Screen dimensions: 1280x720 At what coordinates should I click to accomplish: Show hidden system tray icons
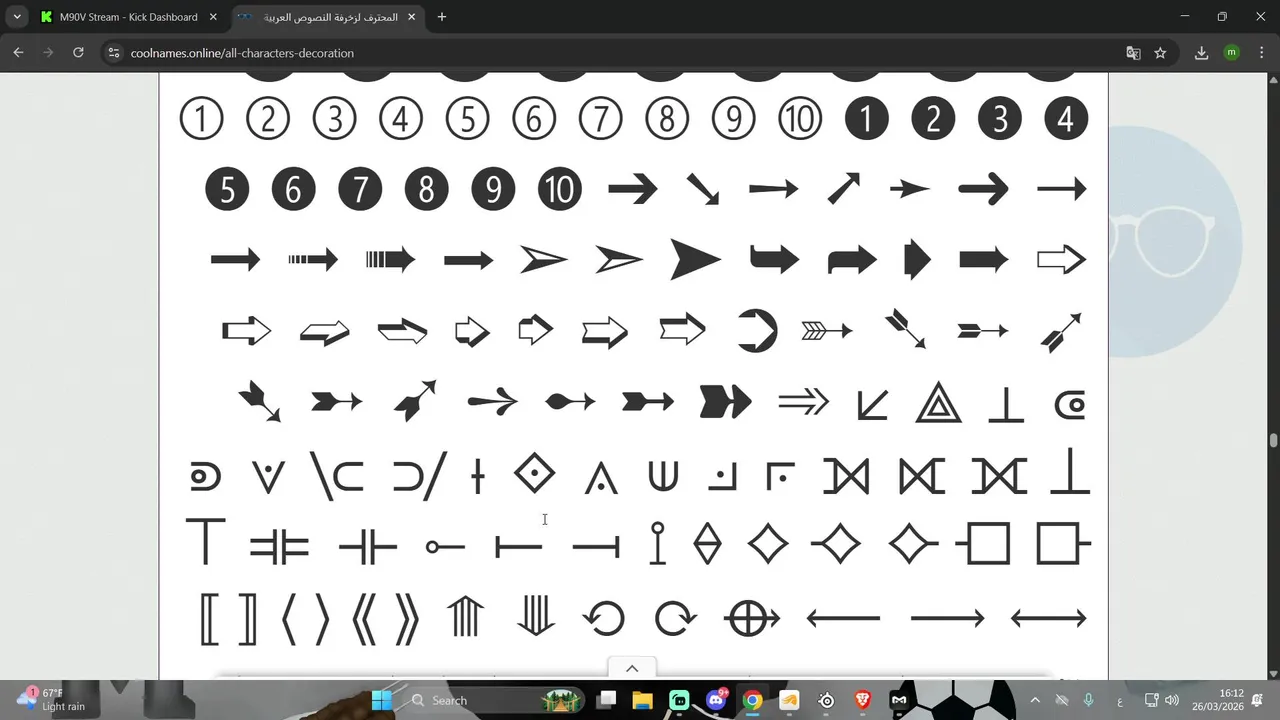click(1035, 700)
